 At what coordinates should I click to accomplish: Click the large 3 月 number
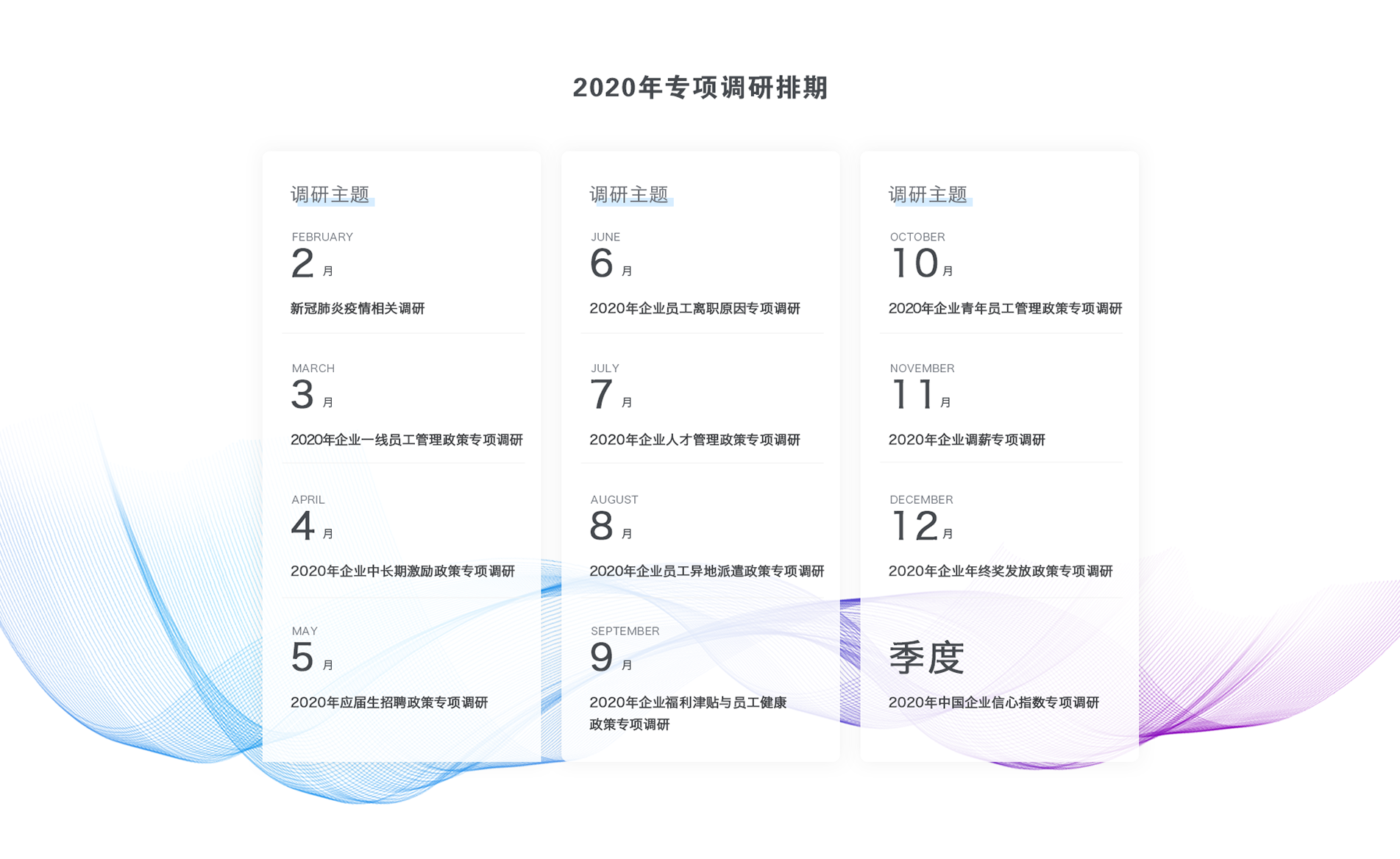pos(313,395)
